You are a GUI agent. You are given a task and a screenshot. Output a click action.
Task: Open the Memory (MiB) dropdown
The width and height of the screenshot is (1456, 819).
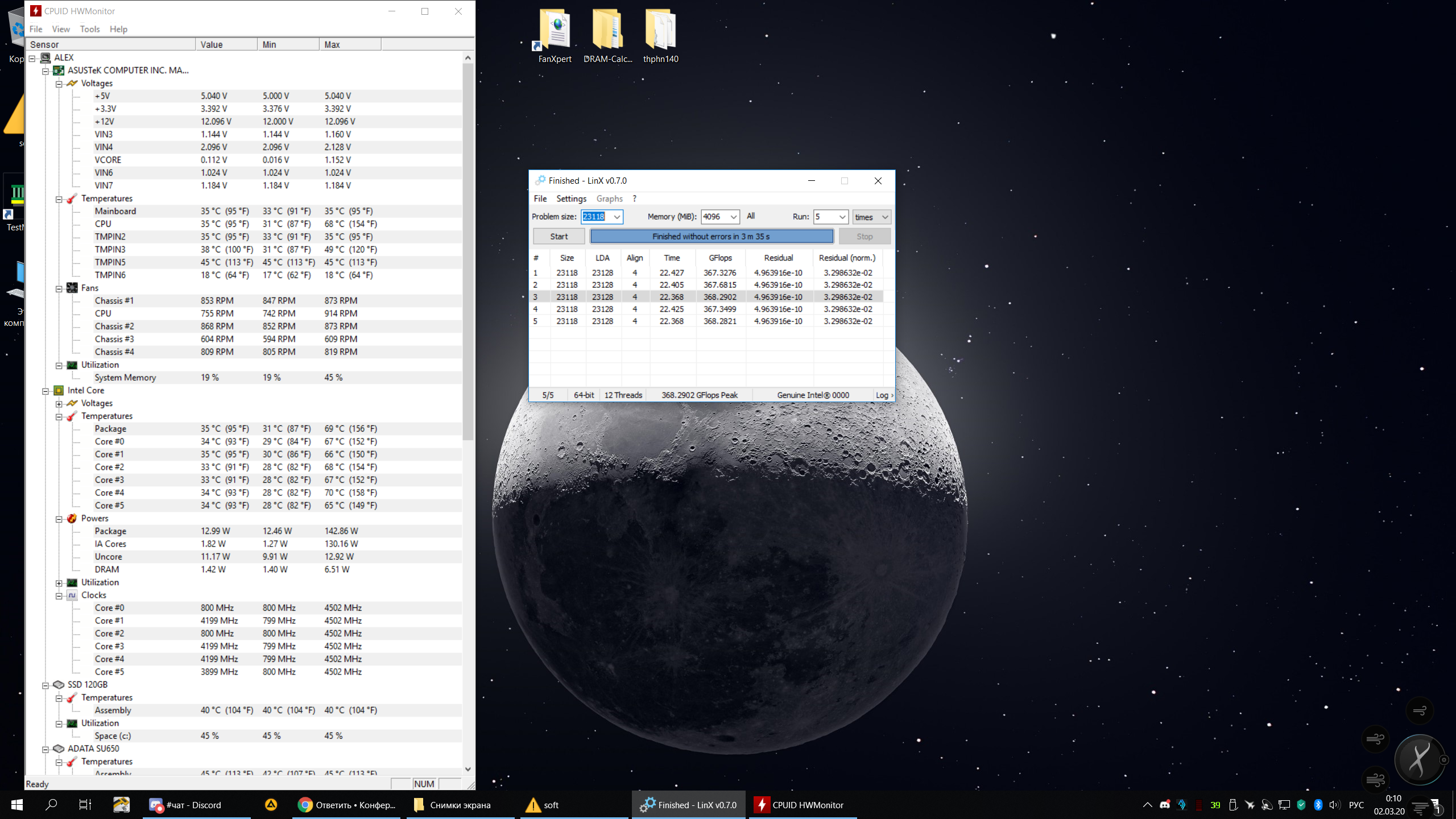[x=733, y=217]
